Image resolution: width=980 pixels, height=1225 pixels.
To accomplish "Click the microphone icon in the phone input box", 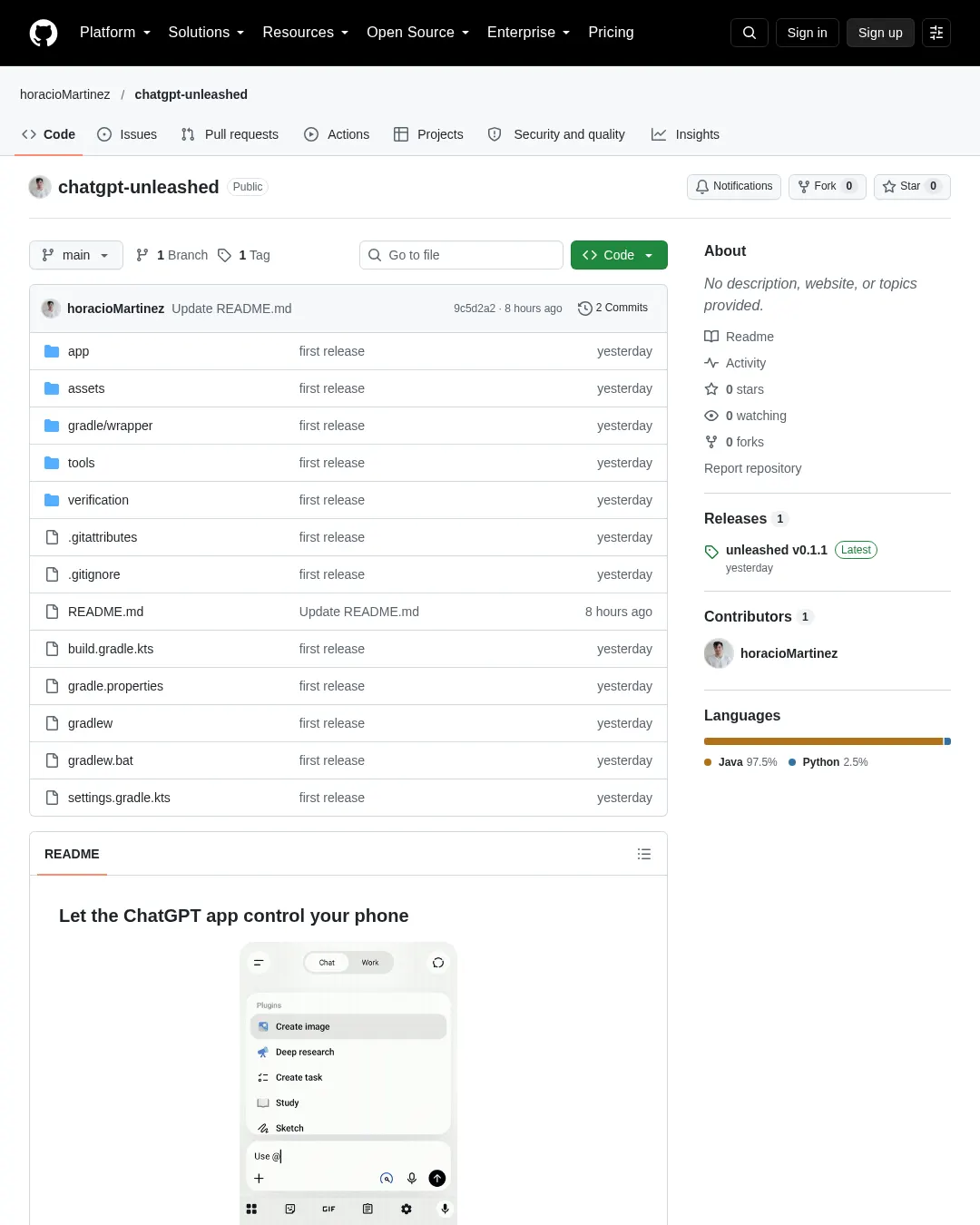I will coord(412,1178).
